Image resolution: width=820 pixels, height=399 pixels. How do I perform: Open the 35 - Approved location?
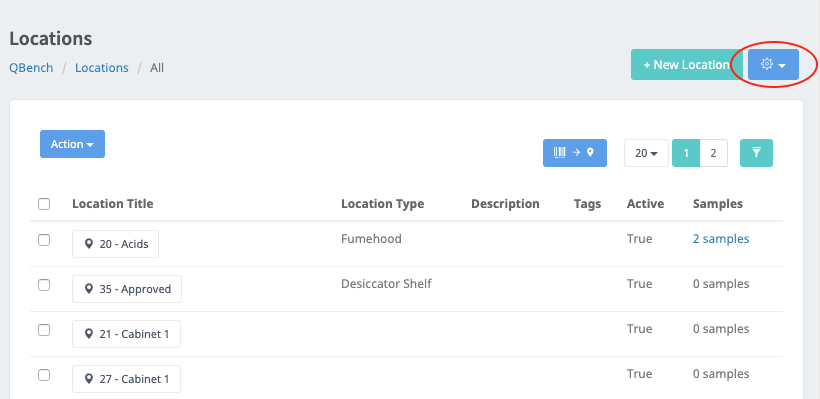pos(127,289)
